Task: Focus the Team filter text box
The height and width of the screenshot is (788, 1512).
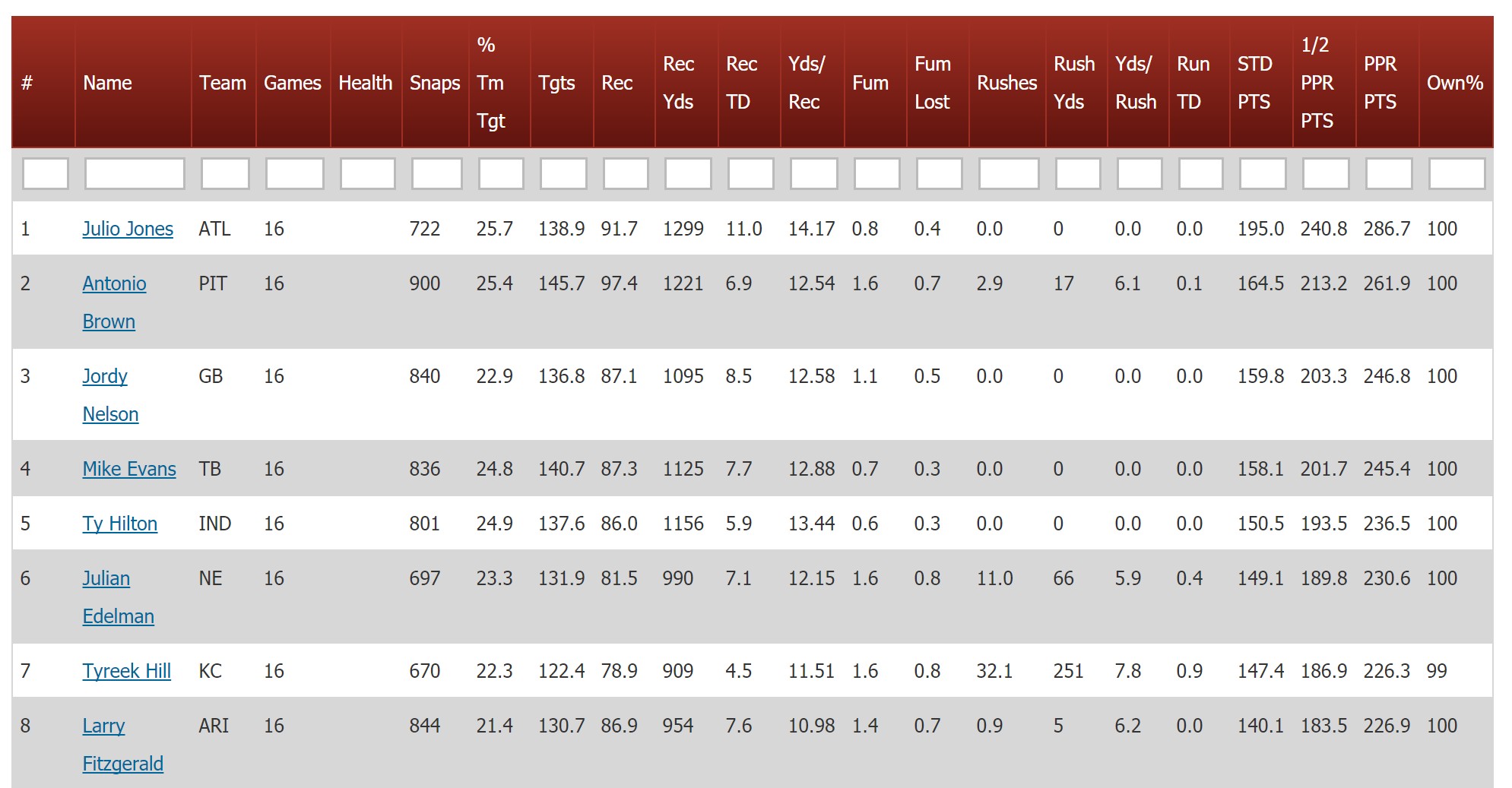Action: click(x=225, y=173)
